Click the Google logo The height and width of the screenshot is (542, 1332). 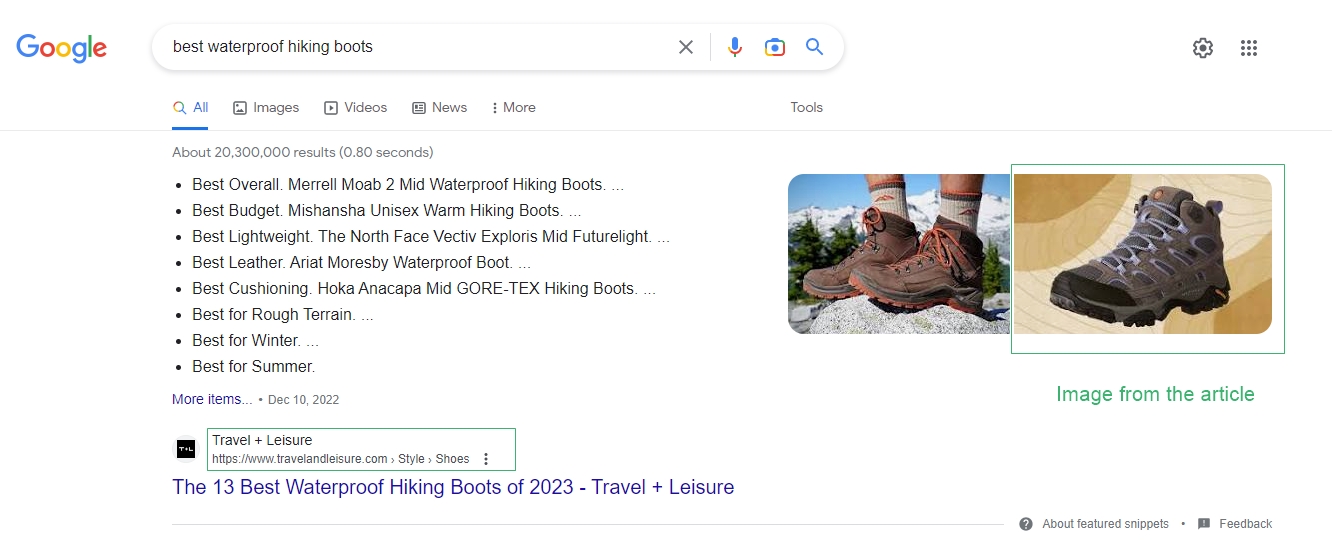click(x=61, y=47)
